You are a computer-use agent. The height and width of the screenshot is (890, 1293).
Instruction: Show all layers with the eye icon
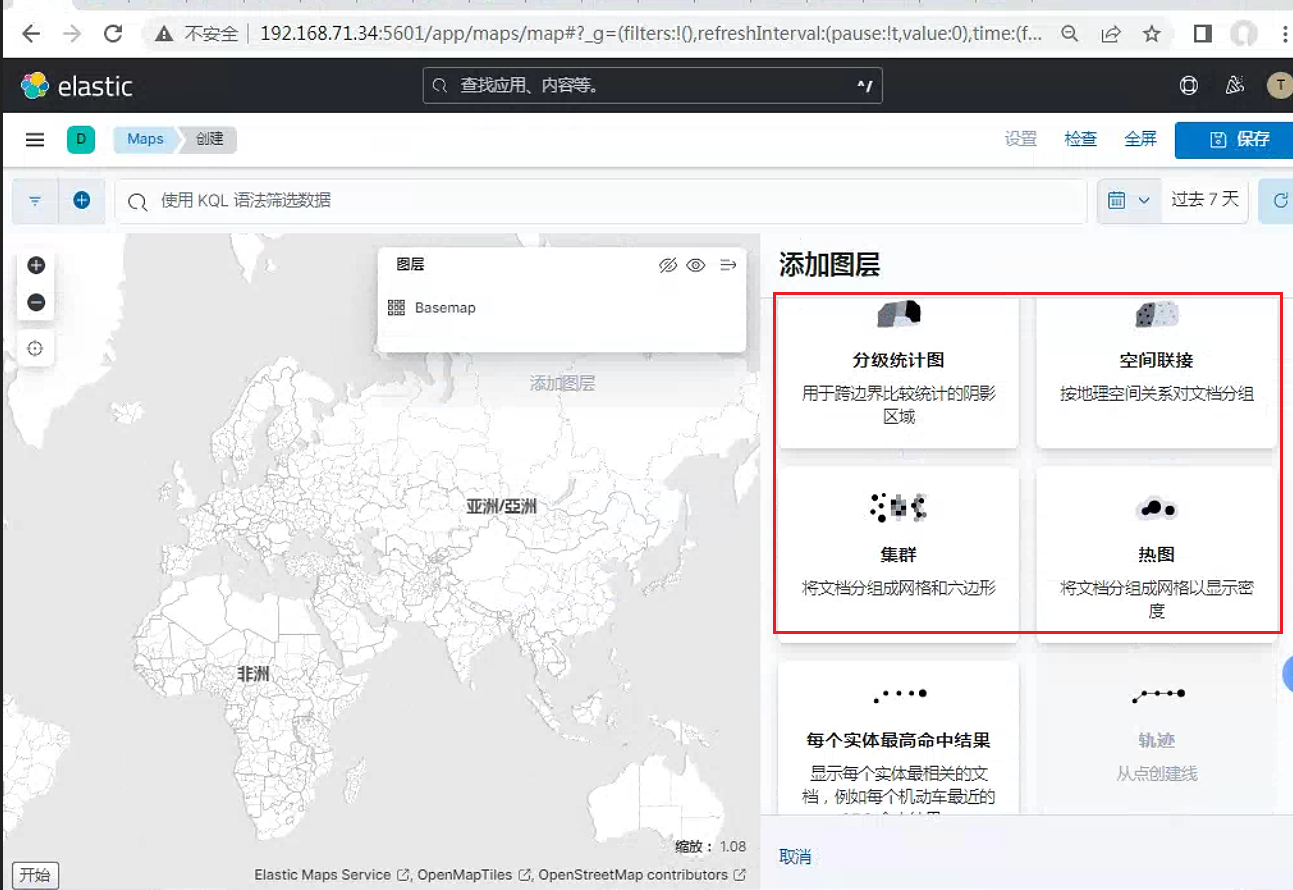[x=696, y=265]
